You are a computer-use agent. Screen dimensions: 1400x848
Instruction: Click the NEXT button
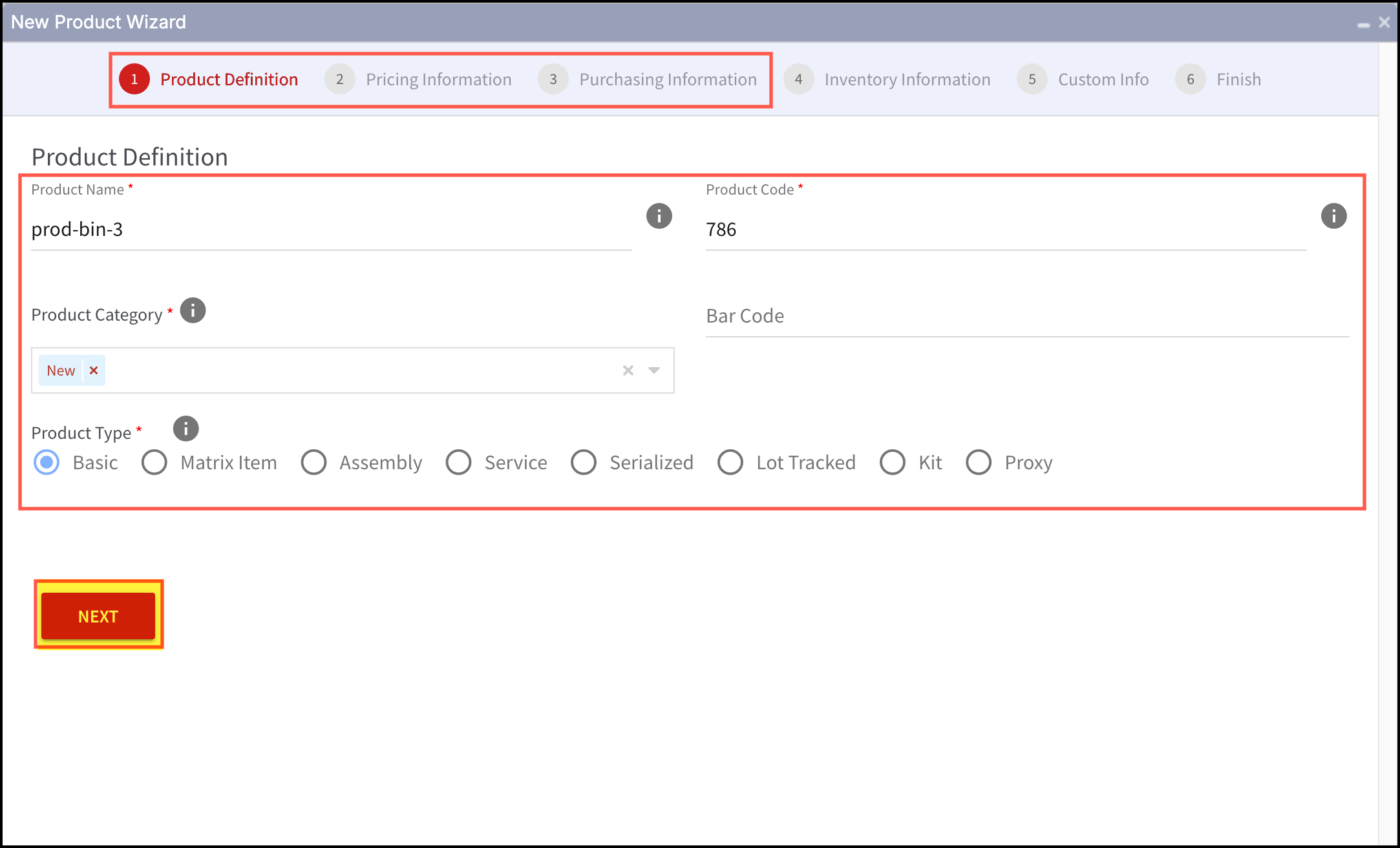click(x=98, y=616)
